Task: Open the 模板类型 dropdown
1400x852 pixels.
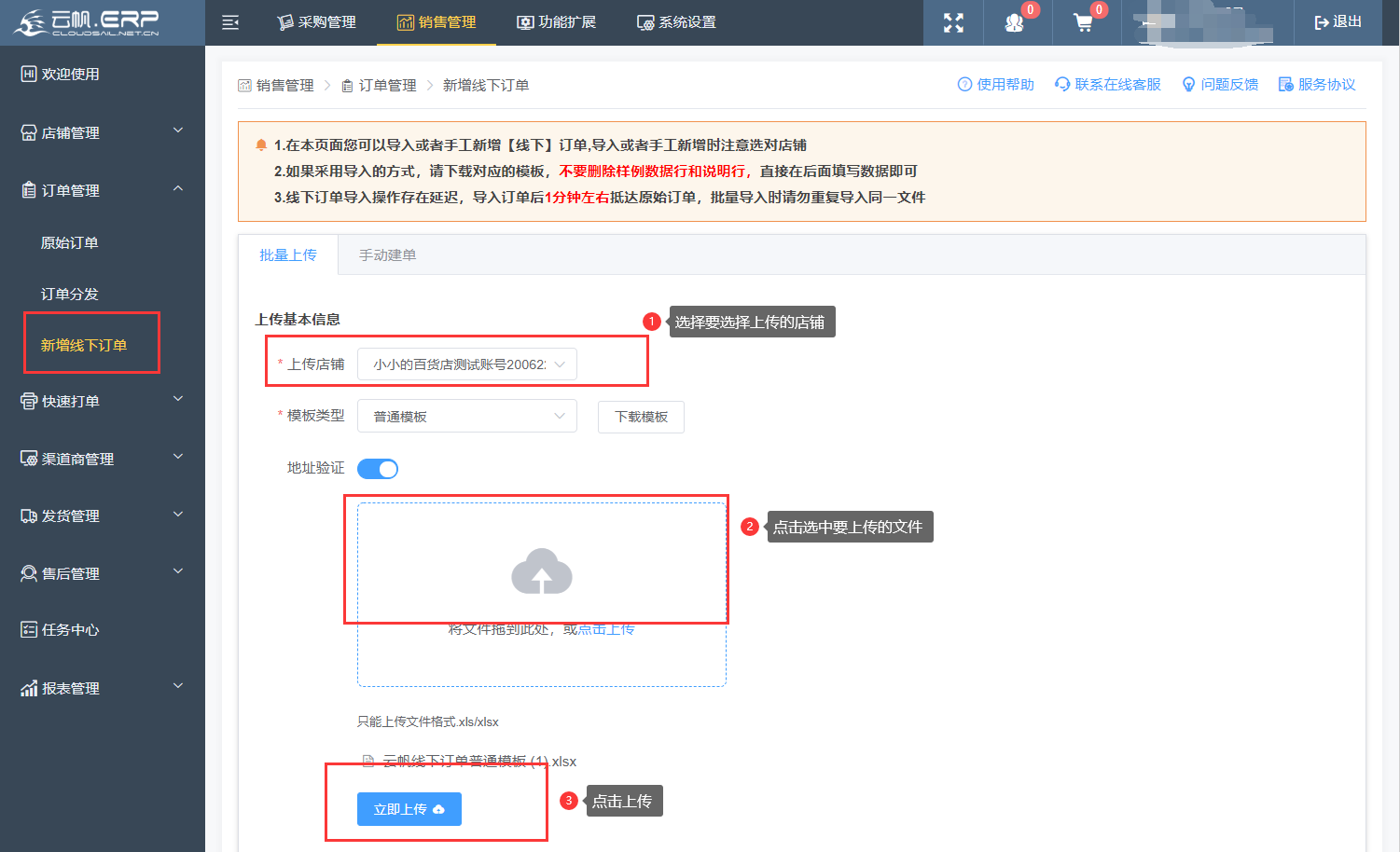Action: tap(467, 417)
